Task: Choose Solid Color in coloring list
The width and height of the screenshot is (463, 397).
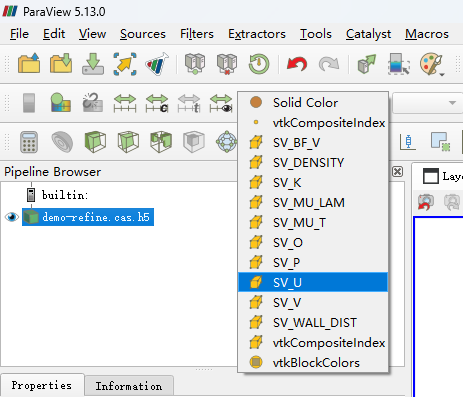Action: coord(313,102)
